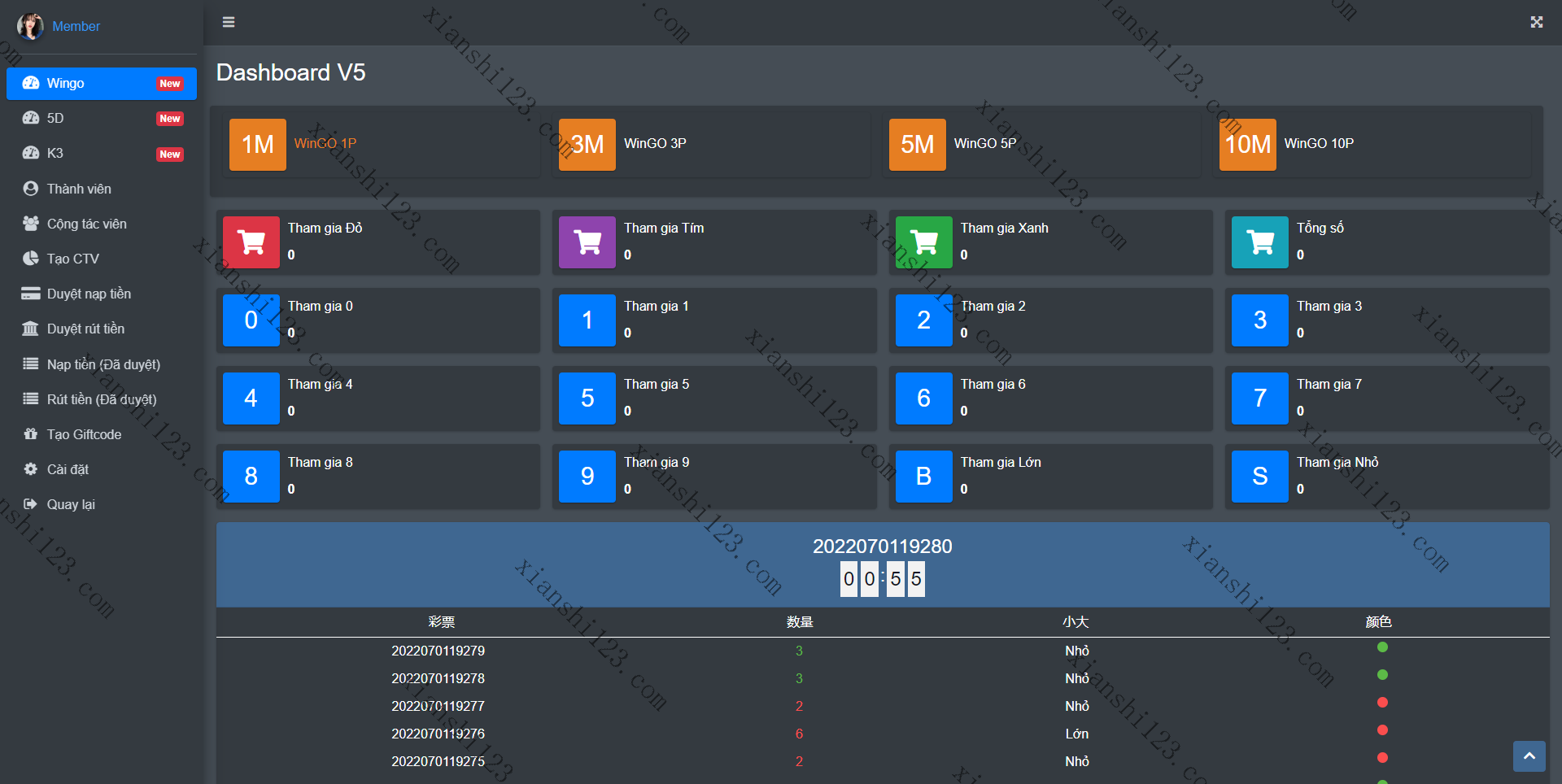Click the New badge next to Wingo
Screen dimensions: 1562x784
(x=170, y=84)
